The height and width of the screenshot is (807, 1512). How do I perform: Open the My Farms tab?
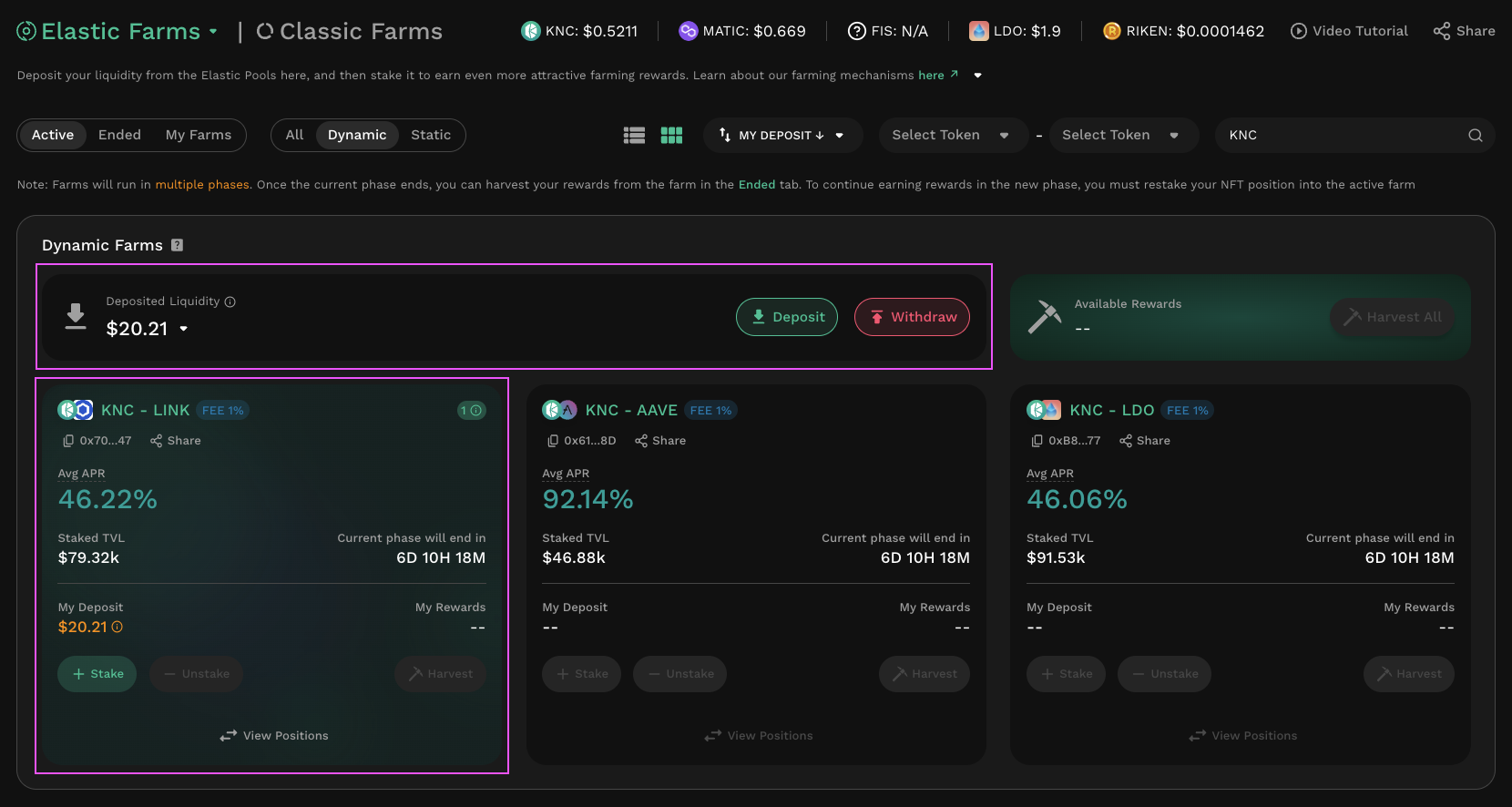198,135
